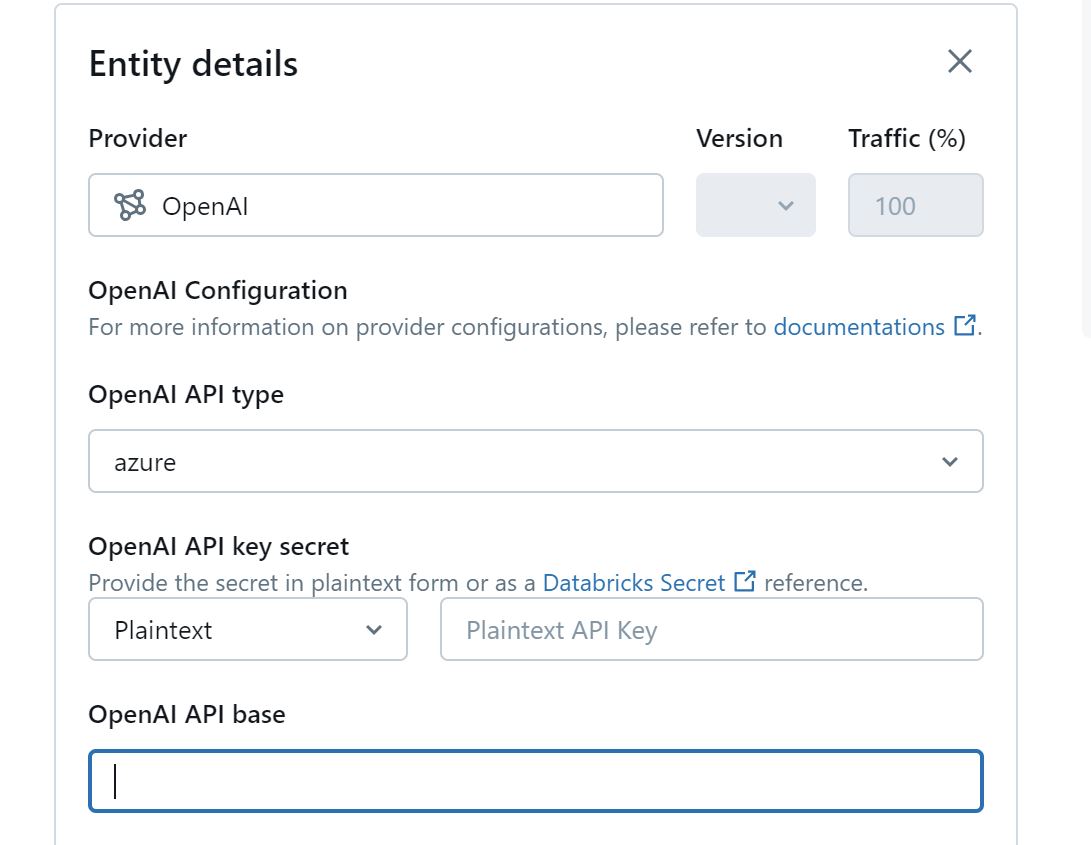Click the chevron on the Version dropdown
Screen dimensions: 1091x845
tap(786, 205)
